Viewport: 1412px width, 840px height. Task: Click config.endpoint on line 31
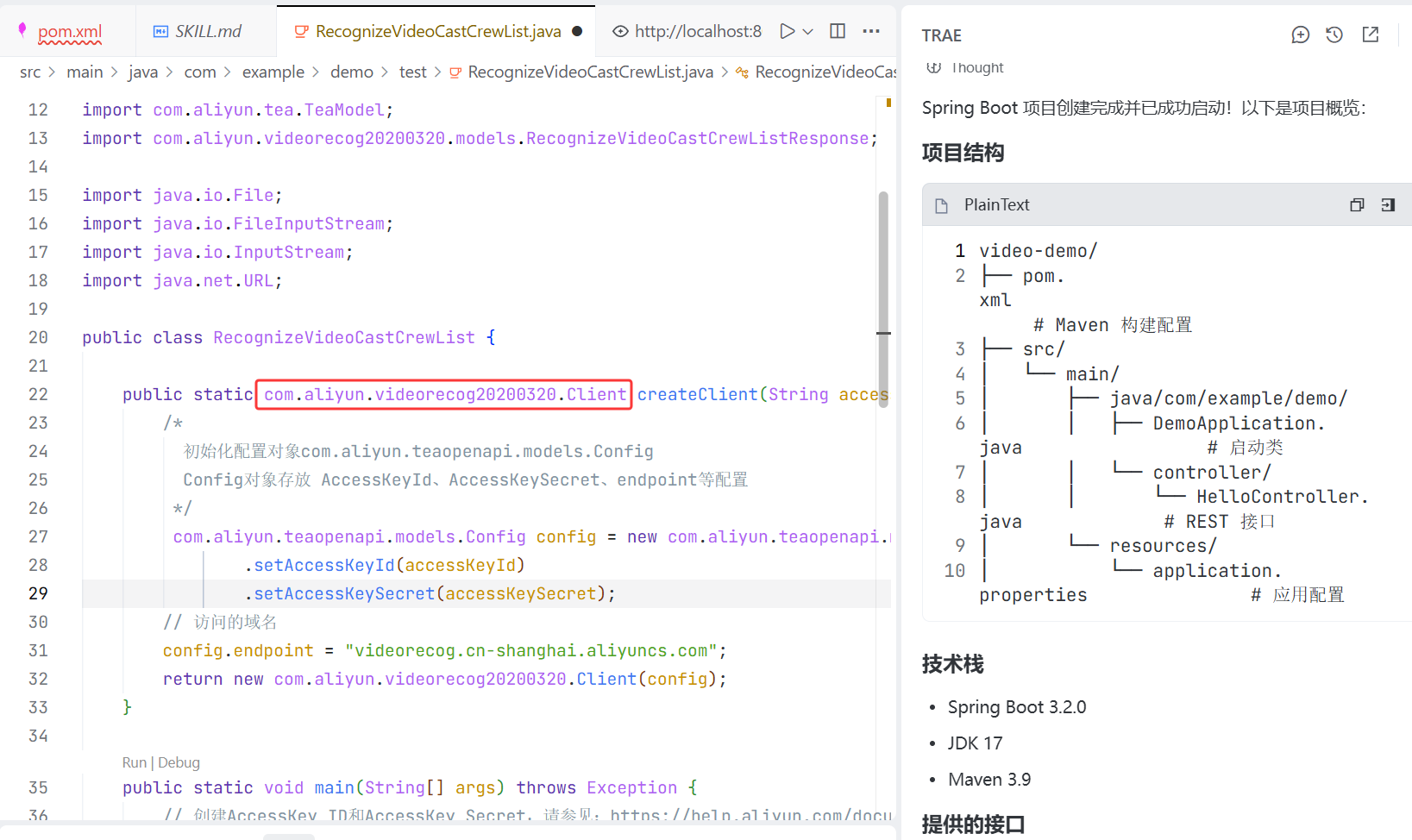click(238, 650)
